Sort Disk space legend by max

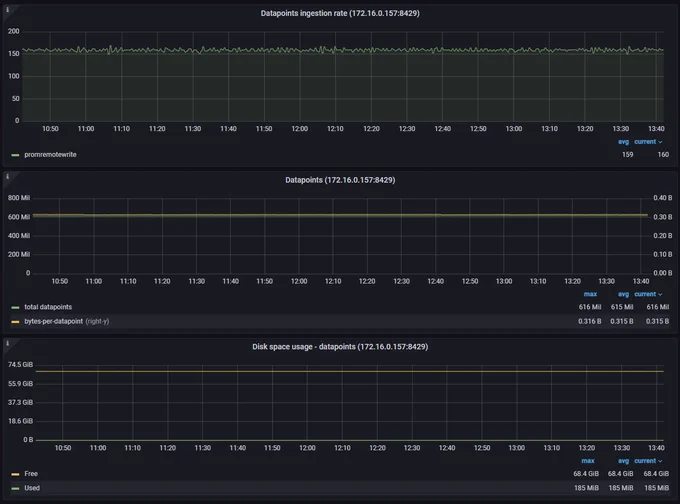tap(588, 461)
